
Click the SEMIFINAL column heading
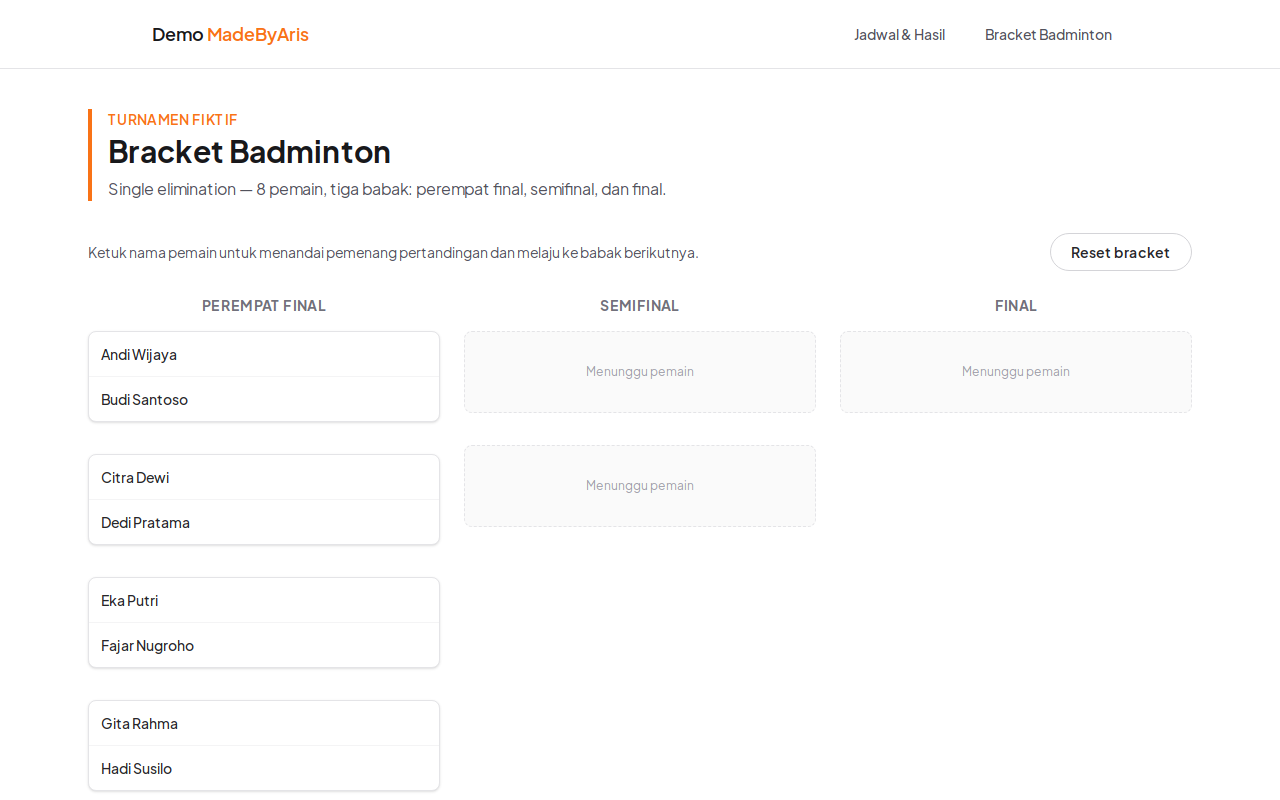click(x=640, y=306)
